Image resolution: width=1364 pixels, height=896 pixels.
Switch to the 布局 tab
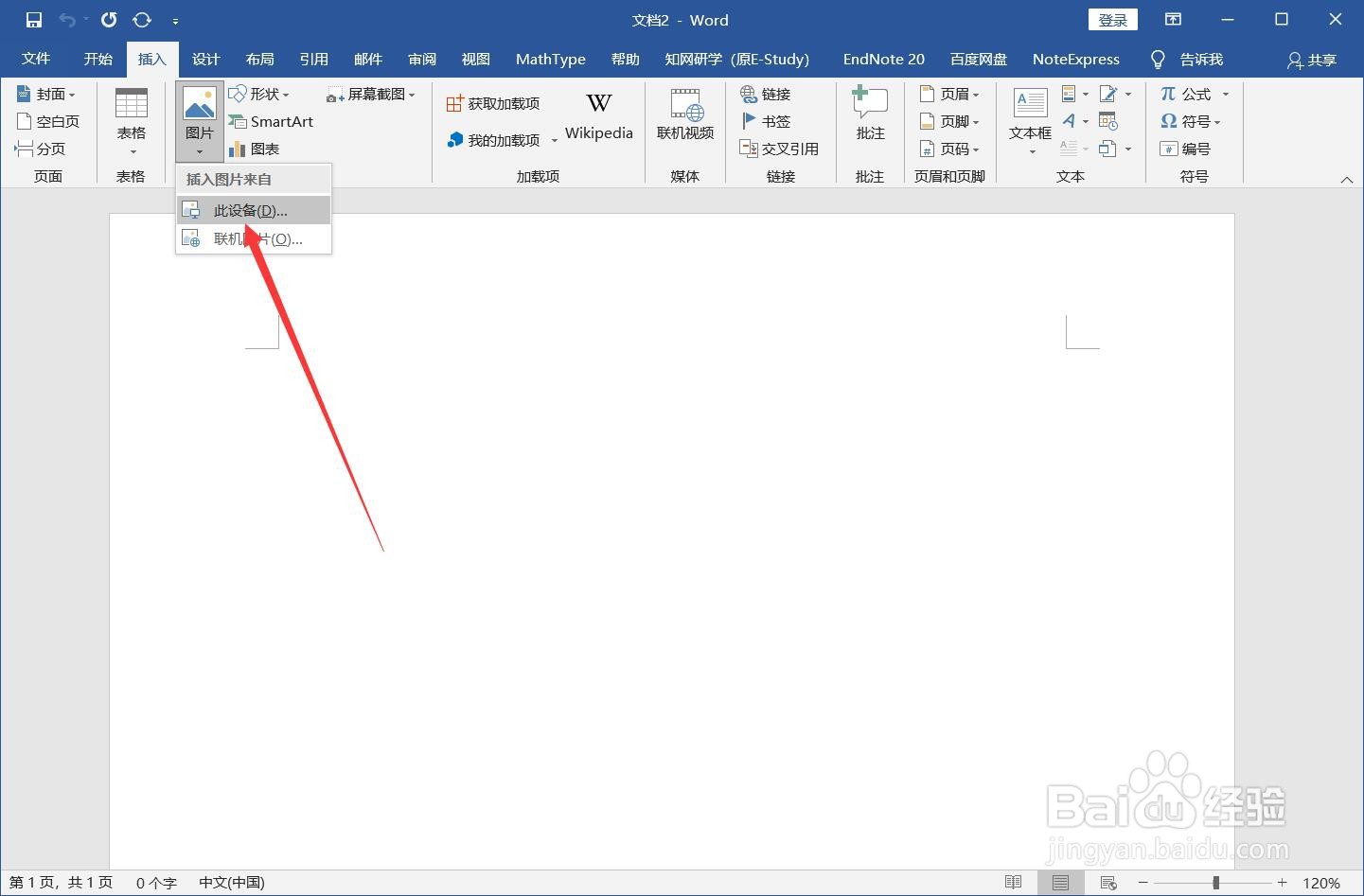pos(259,59)
